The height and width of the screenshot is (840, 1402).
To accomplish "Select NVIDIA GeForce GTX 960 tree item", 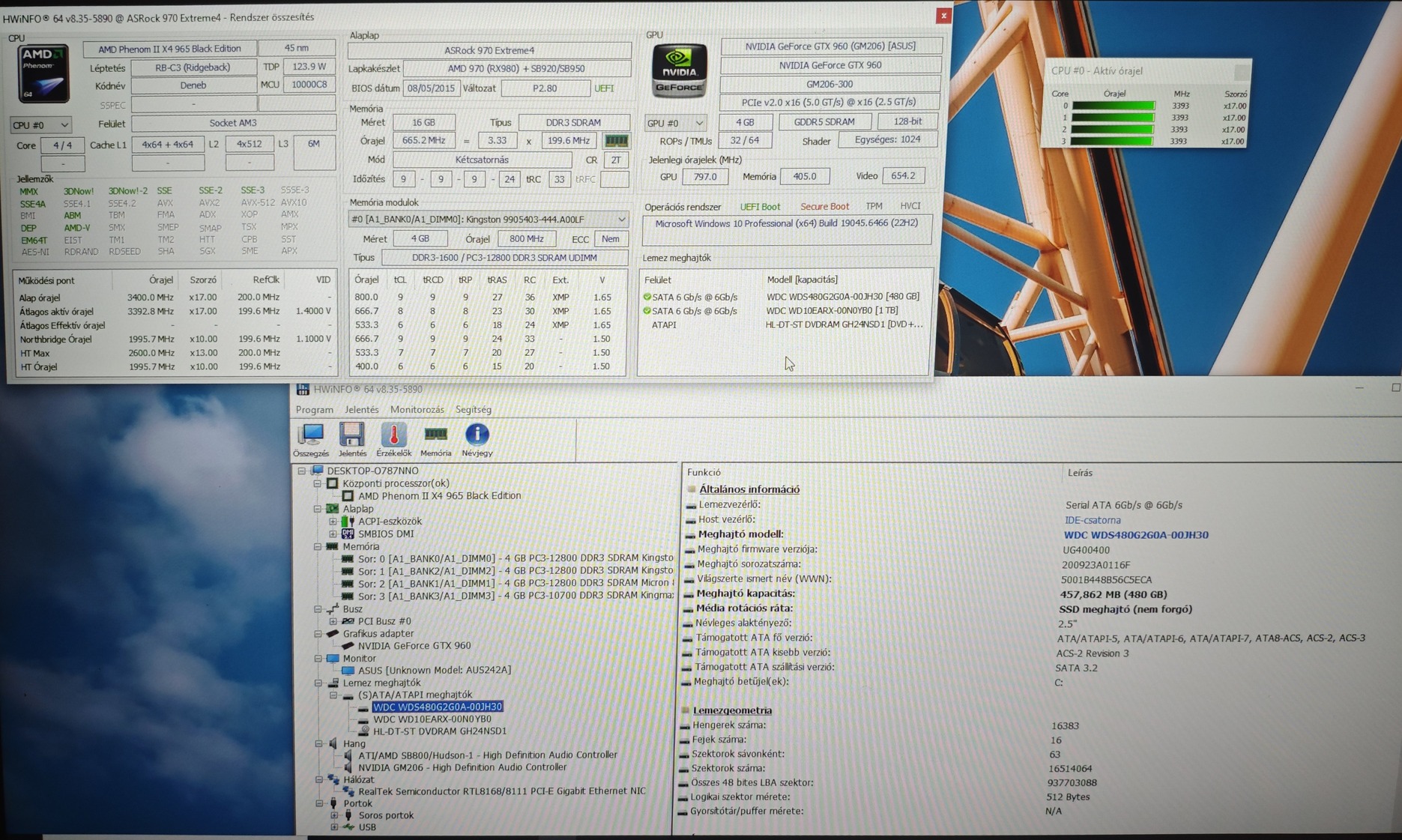I will coord(414,645).
